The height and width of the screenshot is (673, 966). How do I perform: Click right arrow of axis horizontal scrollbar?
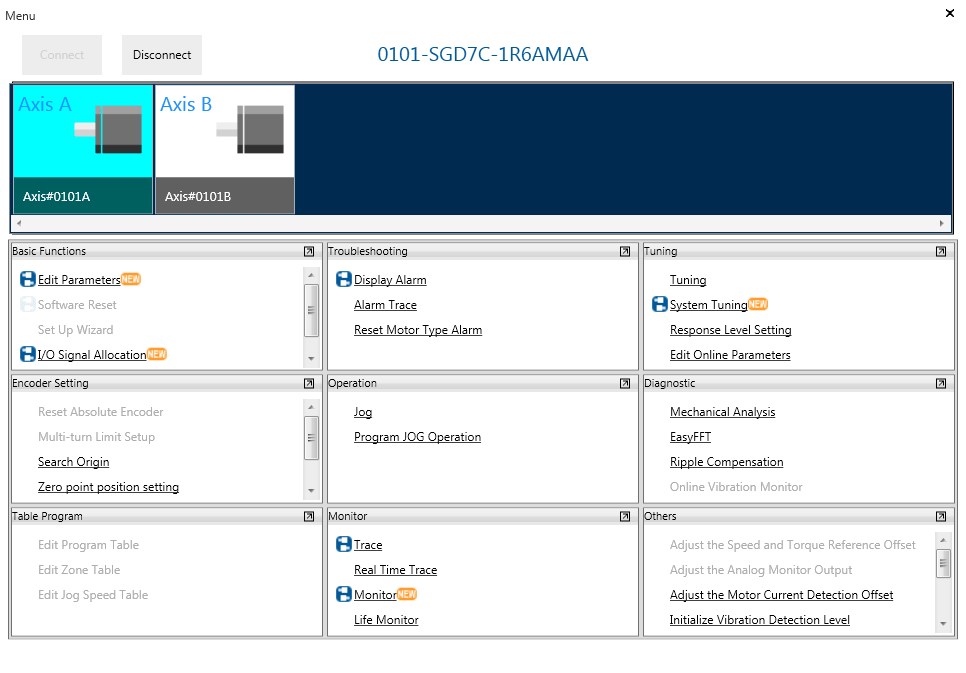tap(942, 223)
